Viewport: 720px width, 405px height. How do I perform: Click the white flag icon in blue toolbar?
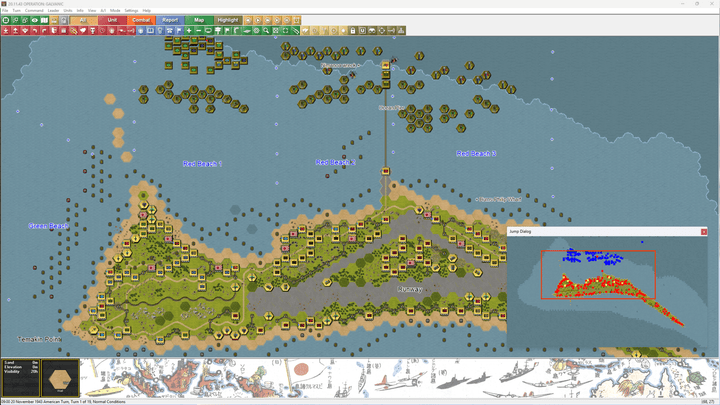point(179,31)
